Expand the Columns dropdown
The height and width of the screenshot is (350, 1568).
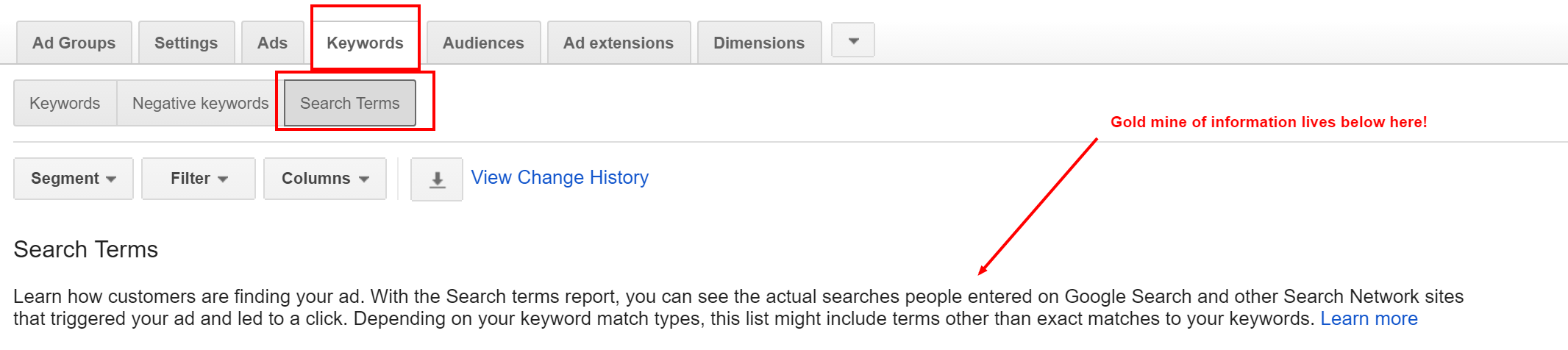pyautogui.click(x=325, y=179)
